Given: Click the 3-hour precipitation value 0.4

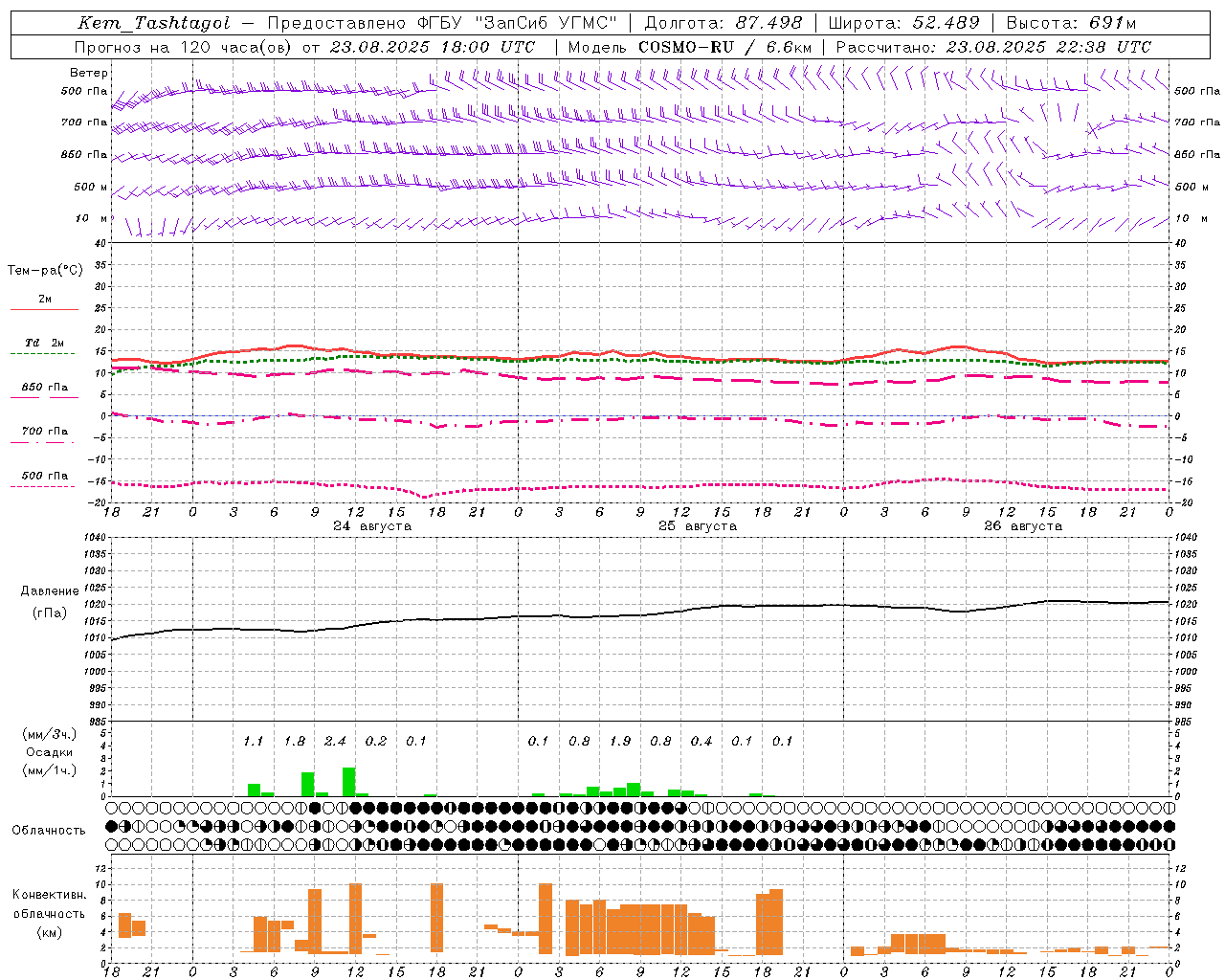Looking at the screenshot, I should [702, 742].
